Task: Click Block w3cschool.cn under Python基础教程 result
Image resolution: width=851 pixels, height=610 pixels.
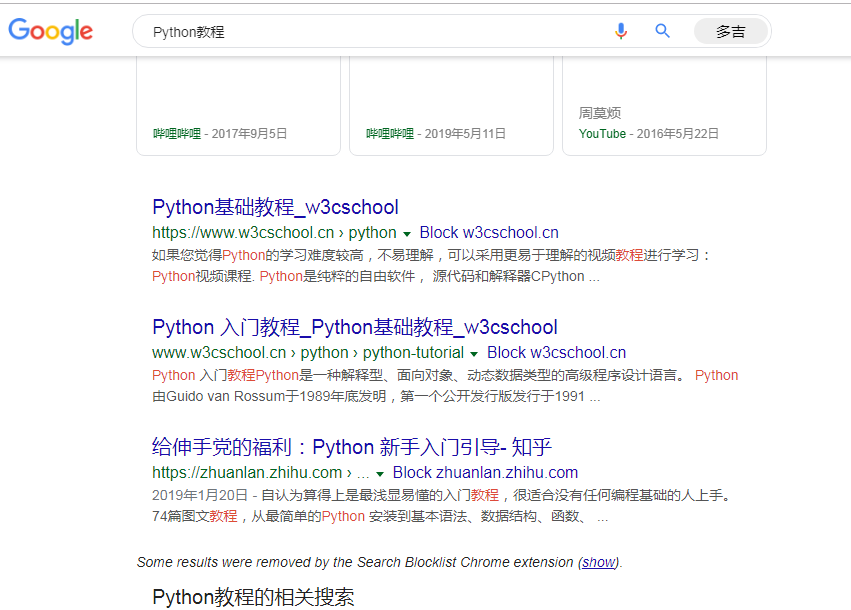Action: coord(489,233)
